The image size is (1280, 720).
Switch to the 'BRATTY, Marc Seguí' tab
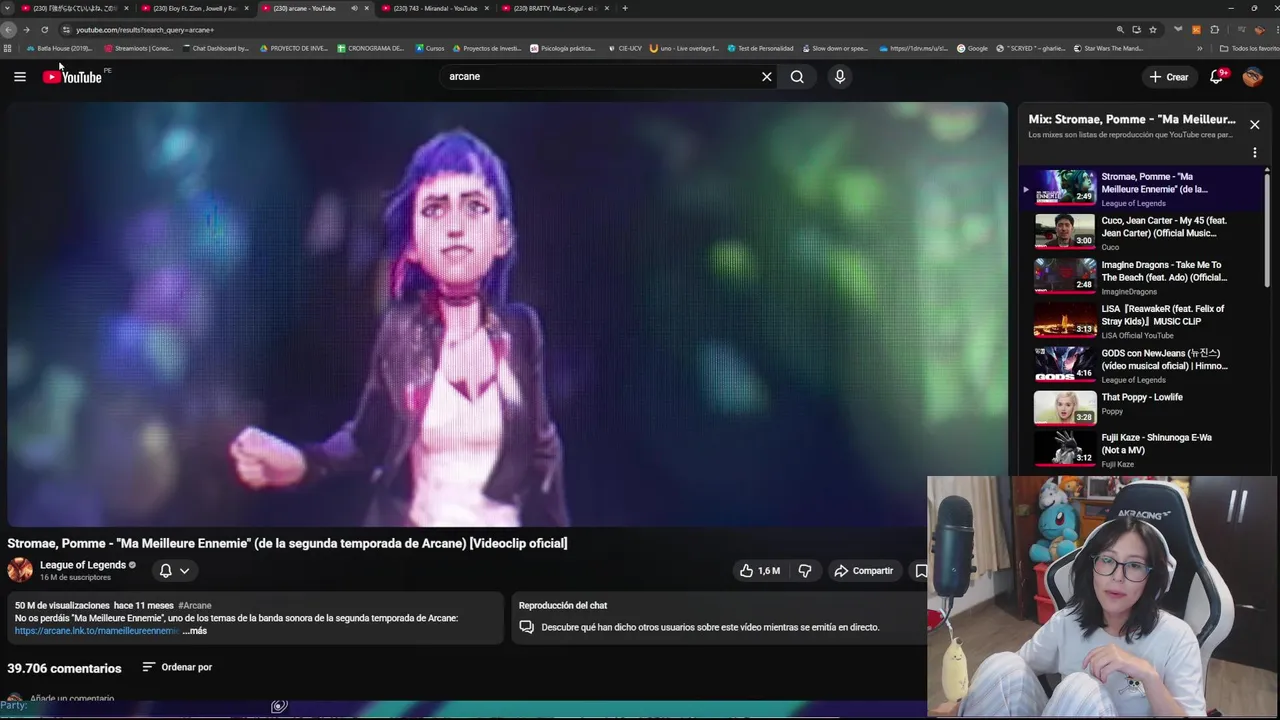click(x=555, y=8)
